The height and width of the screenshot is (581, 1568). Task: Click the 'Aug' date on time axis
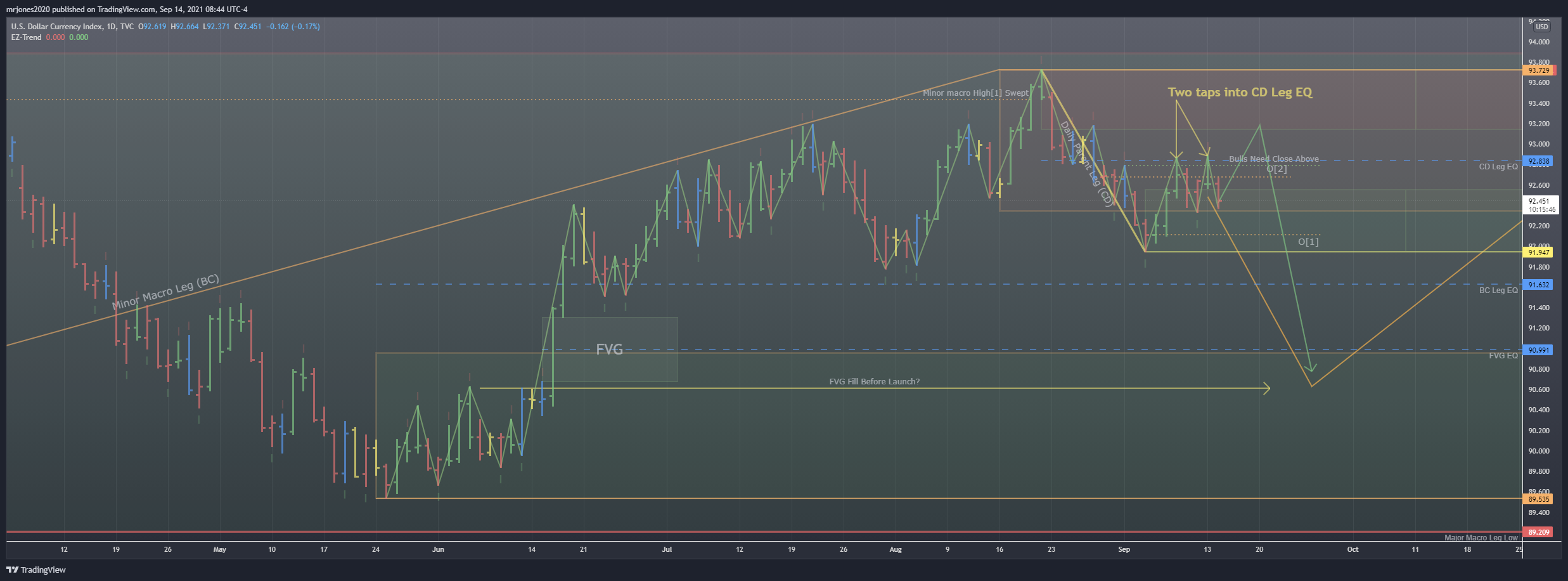pos(896,549)
